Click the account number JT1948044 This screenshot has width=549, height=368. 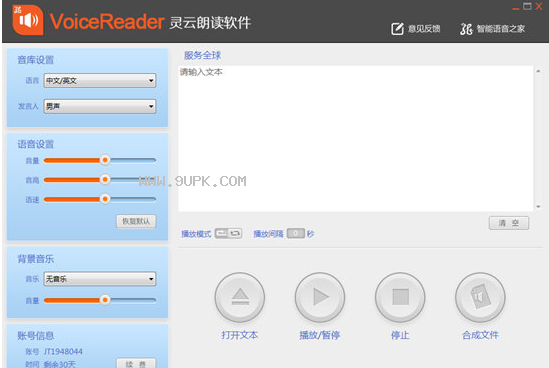click(63, 352)
